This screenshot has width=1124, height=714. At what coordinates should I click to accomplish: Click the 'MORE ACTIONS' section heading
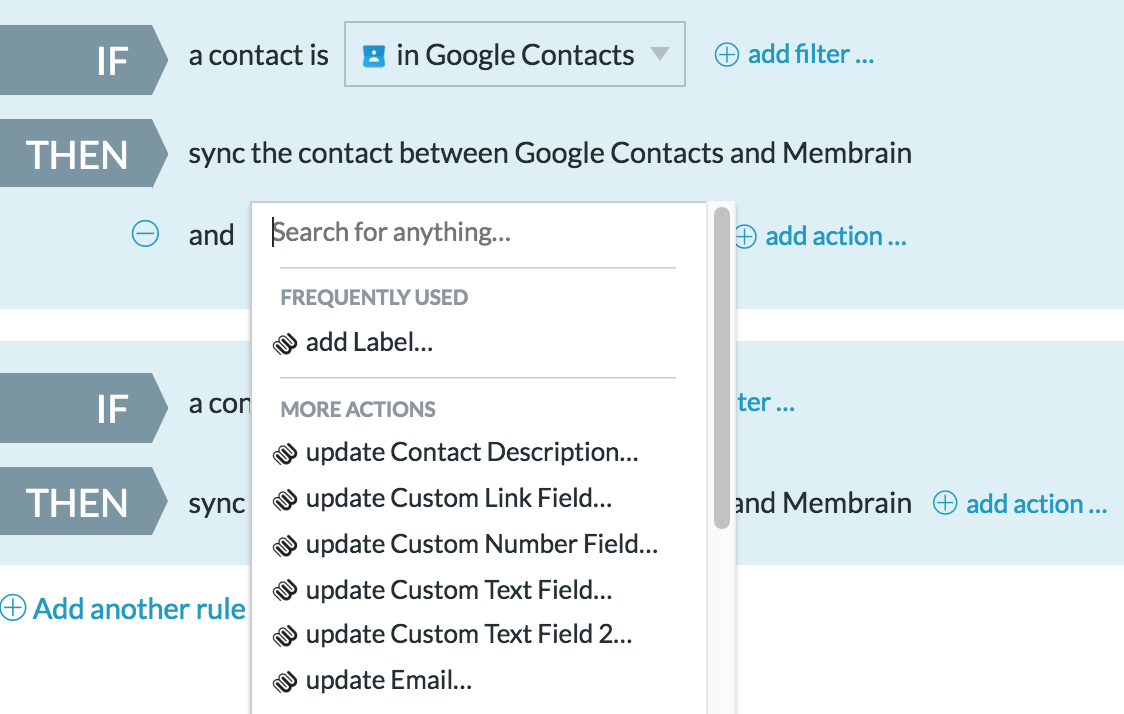(x=358, y=409)
